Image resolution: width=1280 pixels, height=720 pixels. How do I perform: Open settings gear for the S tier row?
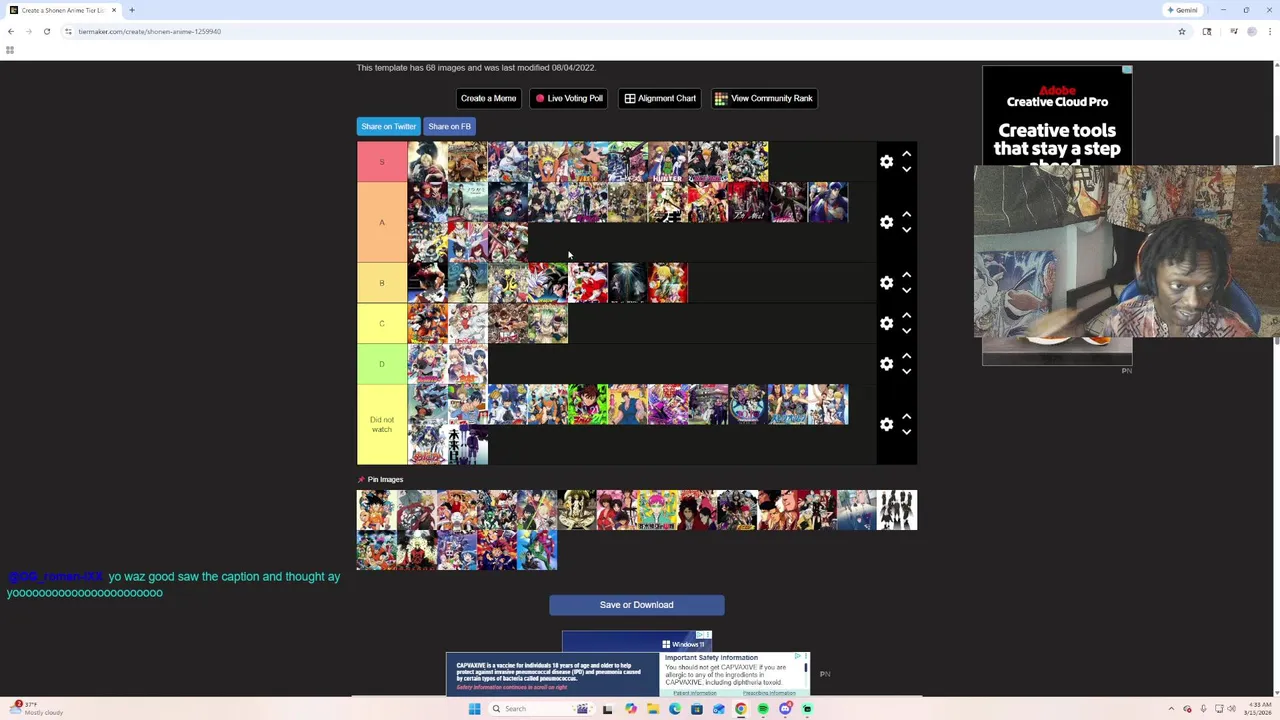coord(886,162)
